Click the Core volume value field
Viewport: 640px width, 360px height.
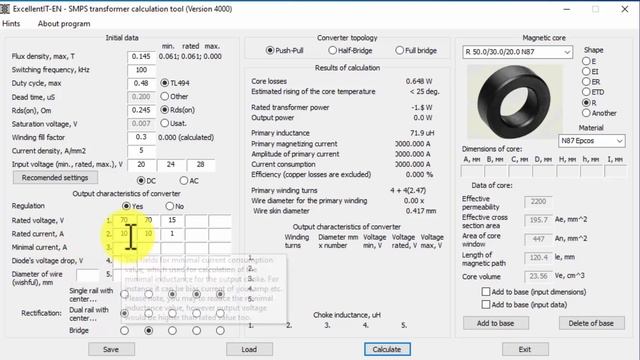pyautogui.click(x=538, y=276)
